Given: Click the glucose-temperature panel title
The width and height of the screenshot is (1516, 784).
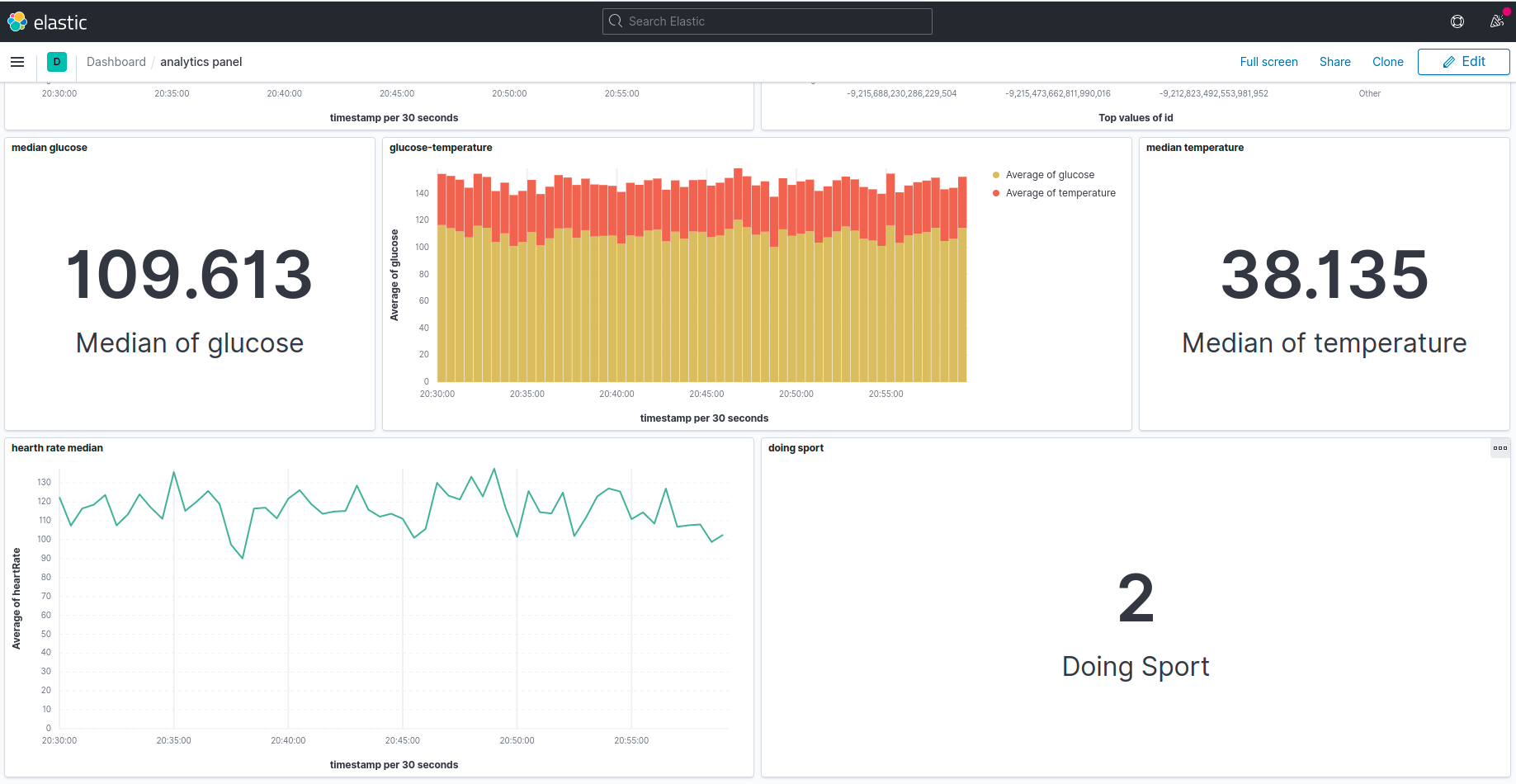Looking at the screenshot, I should coord(441,148).
